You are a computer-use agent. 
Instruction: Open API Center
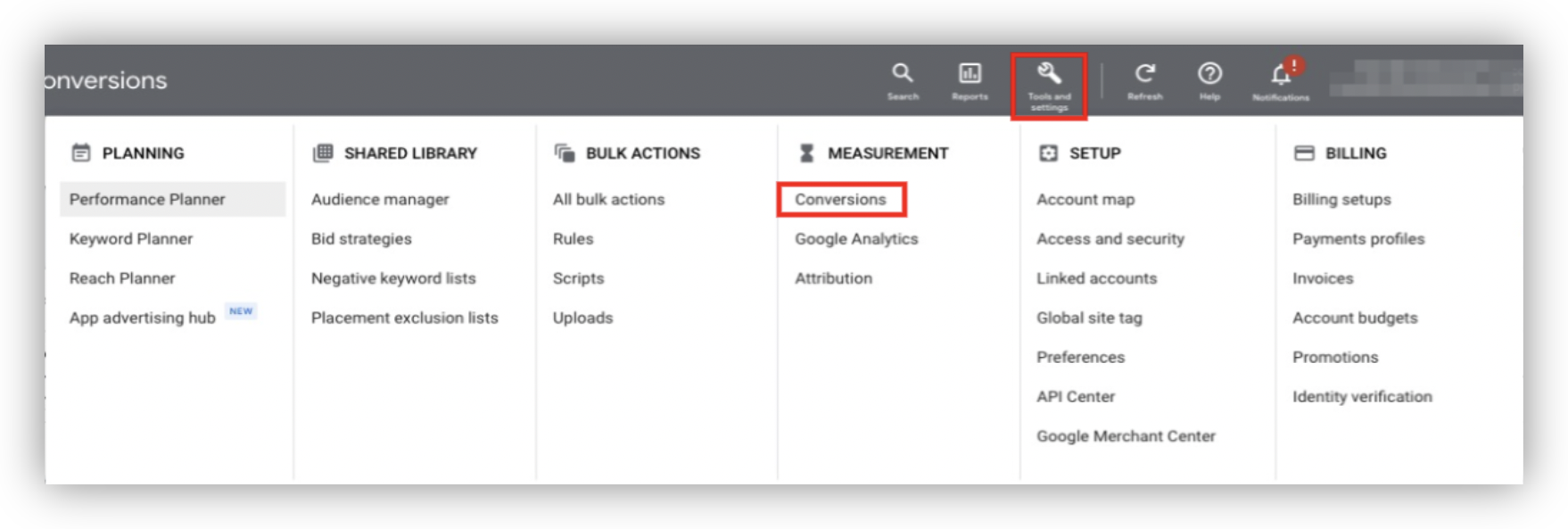click(1076, 396)
